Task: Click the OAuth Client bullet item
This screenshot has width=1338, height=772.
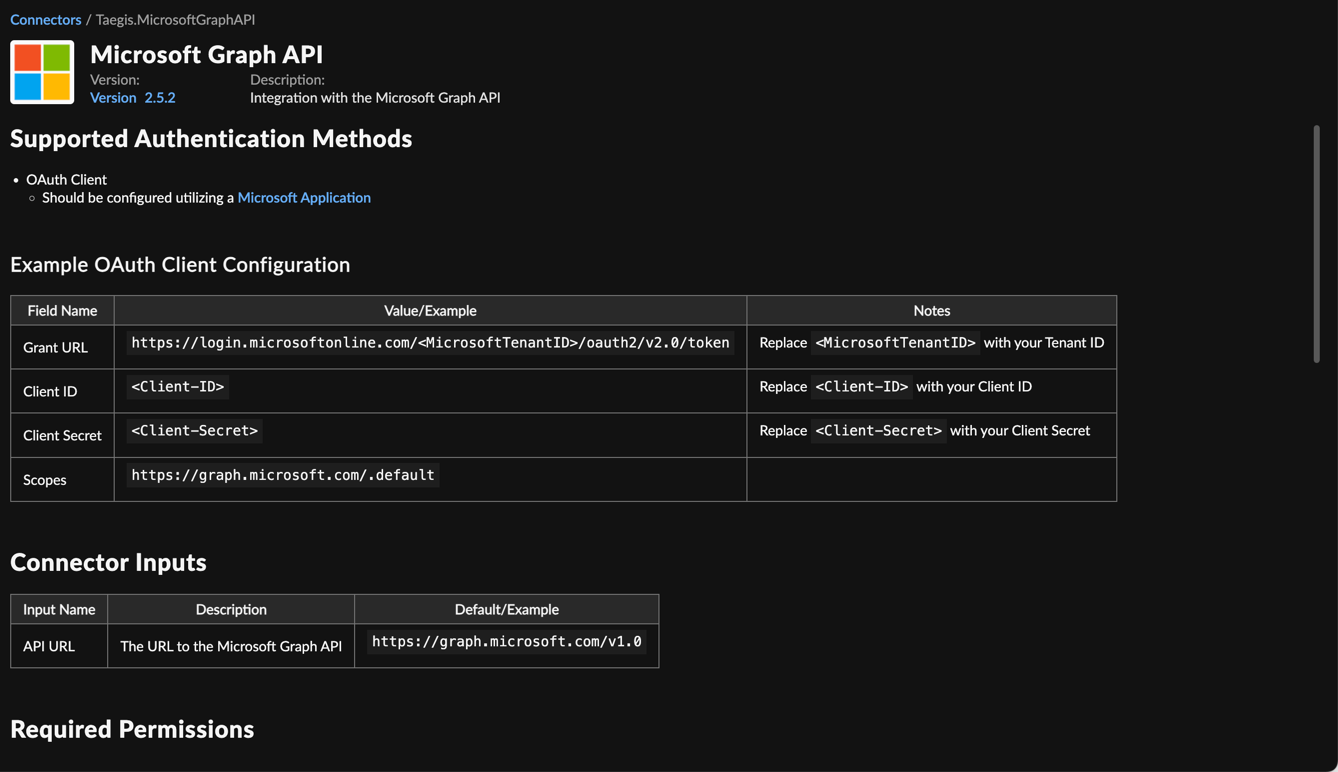Action: tap(66, 179)
